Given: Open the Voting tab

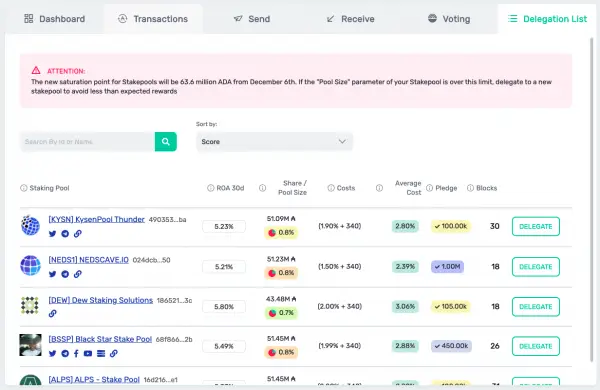Looking at the screenshot, I should 449,19.
